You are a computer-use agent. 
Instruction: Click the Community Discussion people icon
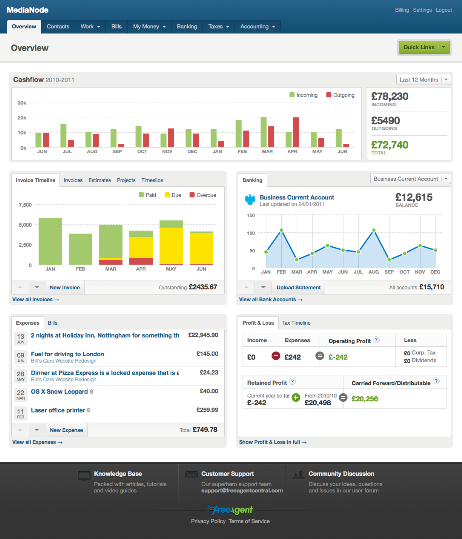[298, 475]
